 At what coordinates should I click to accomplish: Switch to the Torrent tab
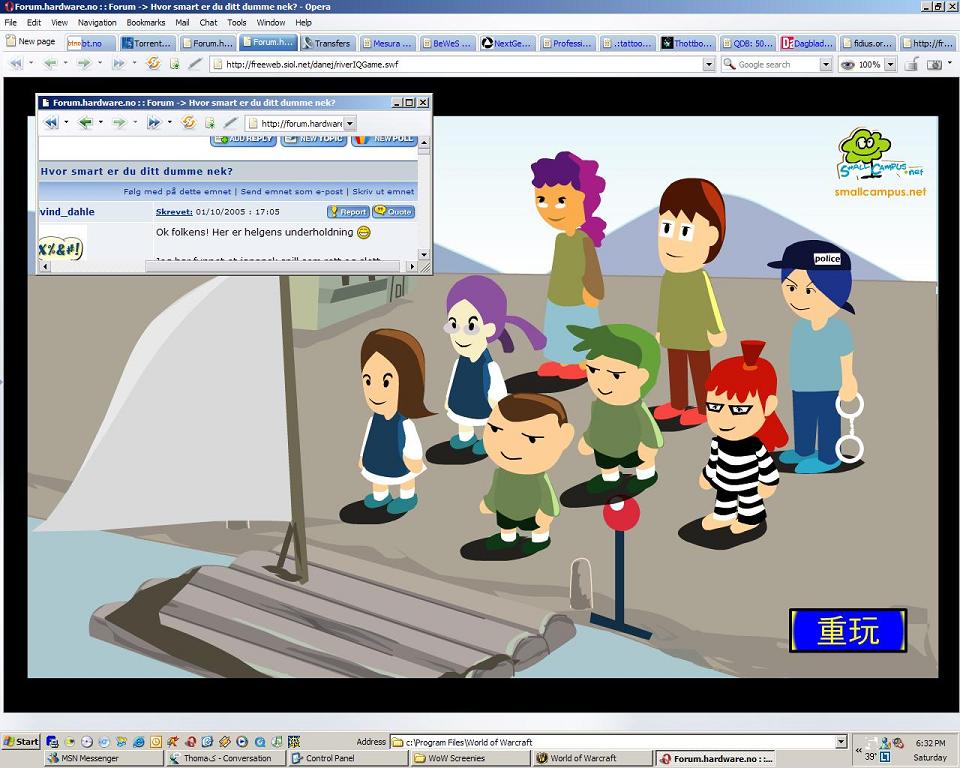147,43
